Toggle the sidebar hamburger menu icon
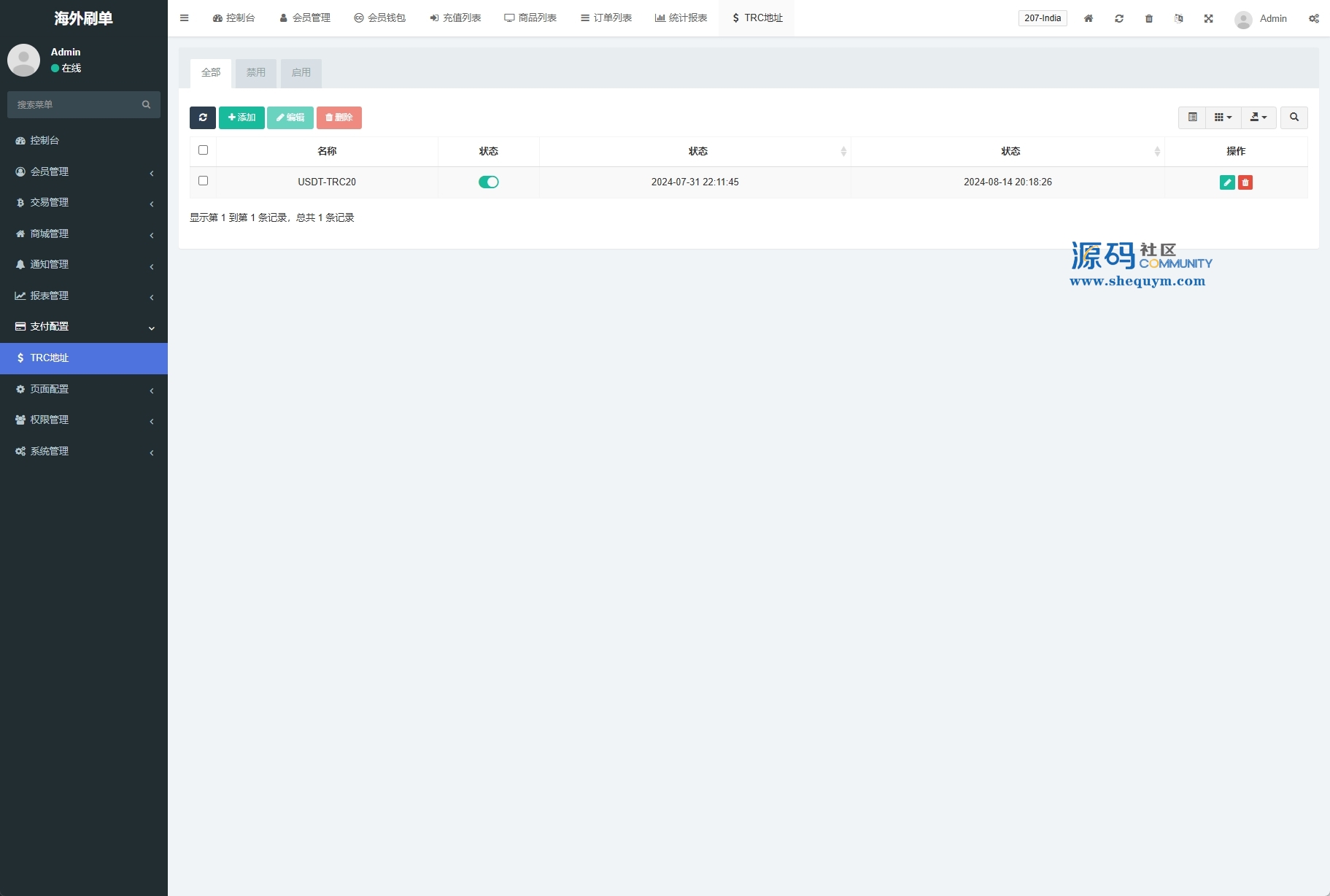 (184, 18)
